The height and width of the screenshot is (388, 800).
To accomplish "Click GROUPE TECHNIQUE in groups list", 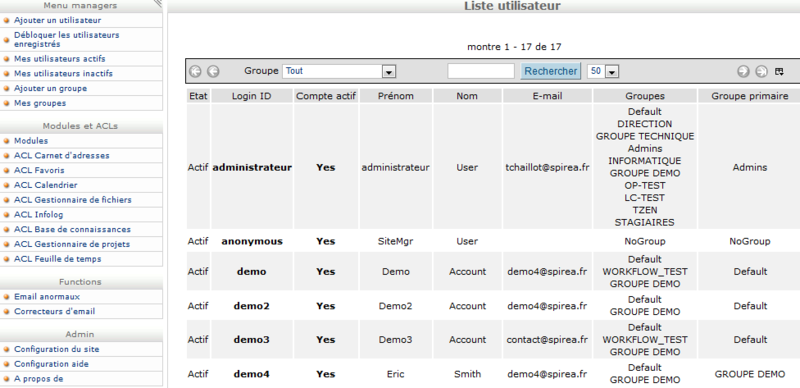I will coord(645,137).
